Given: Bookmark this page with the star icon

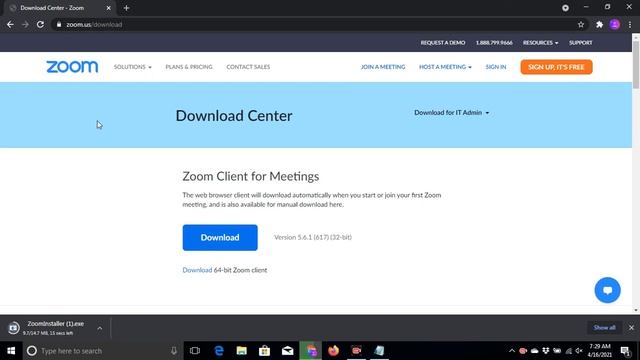Looking at the screenshot, I should click(x=581, y=24).
